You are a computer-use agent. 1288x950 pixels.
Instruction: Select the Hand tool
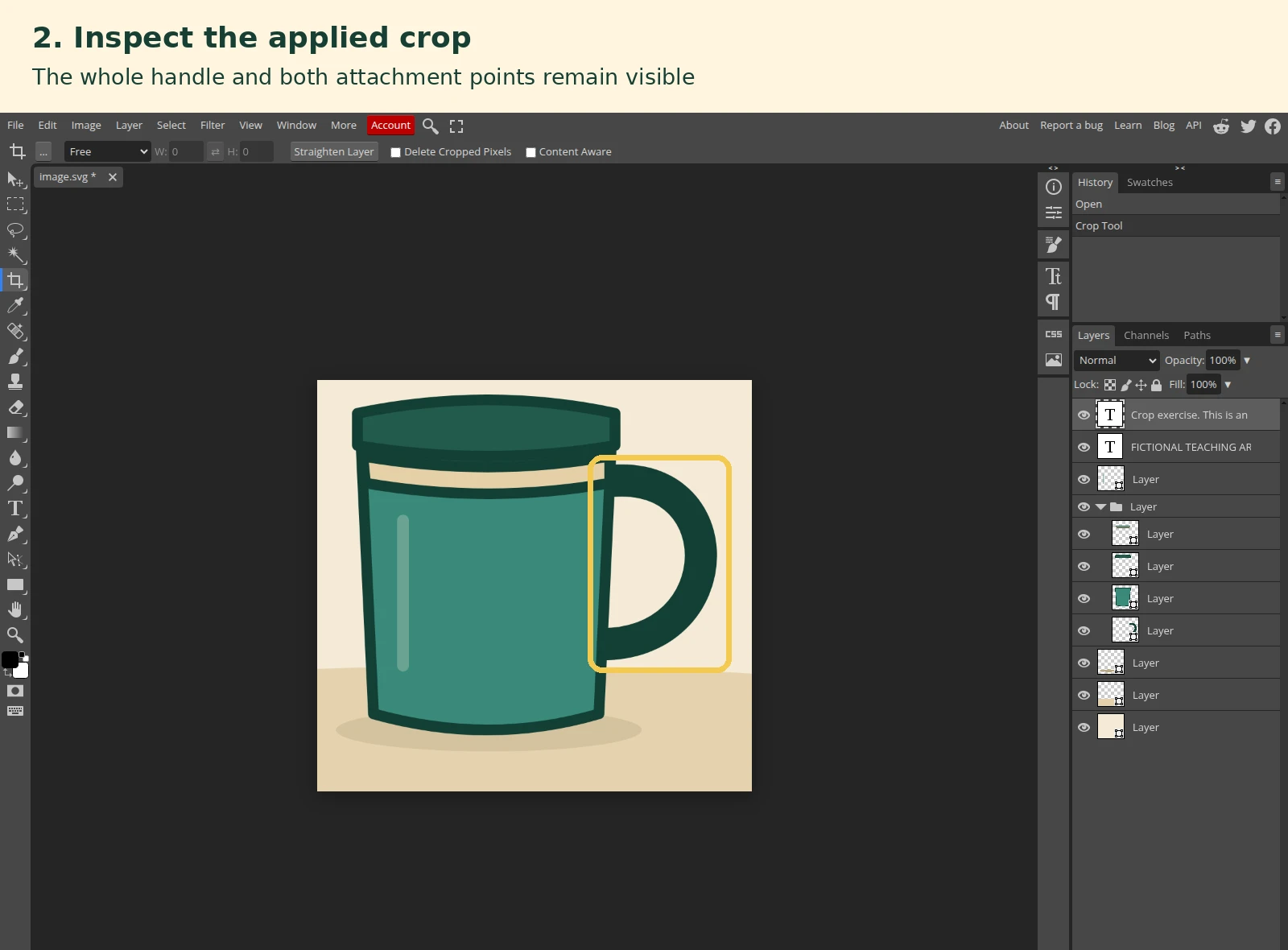pyautogui.click(x=15, y=610)
